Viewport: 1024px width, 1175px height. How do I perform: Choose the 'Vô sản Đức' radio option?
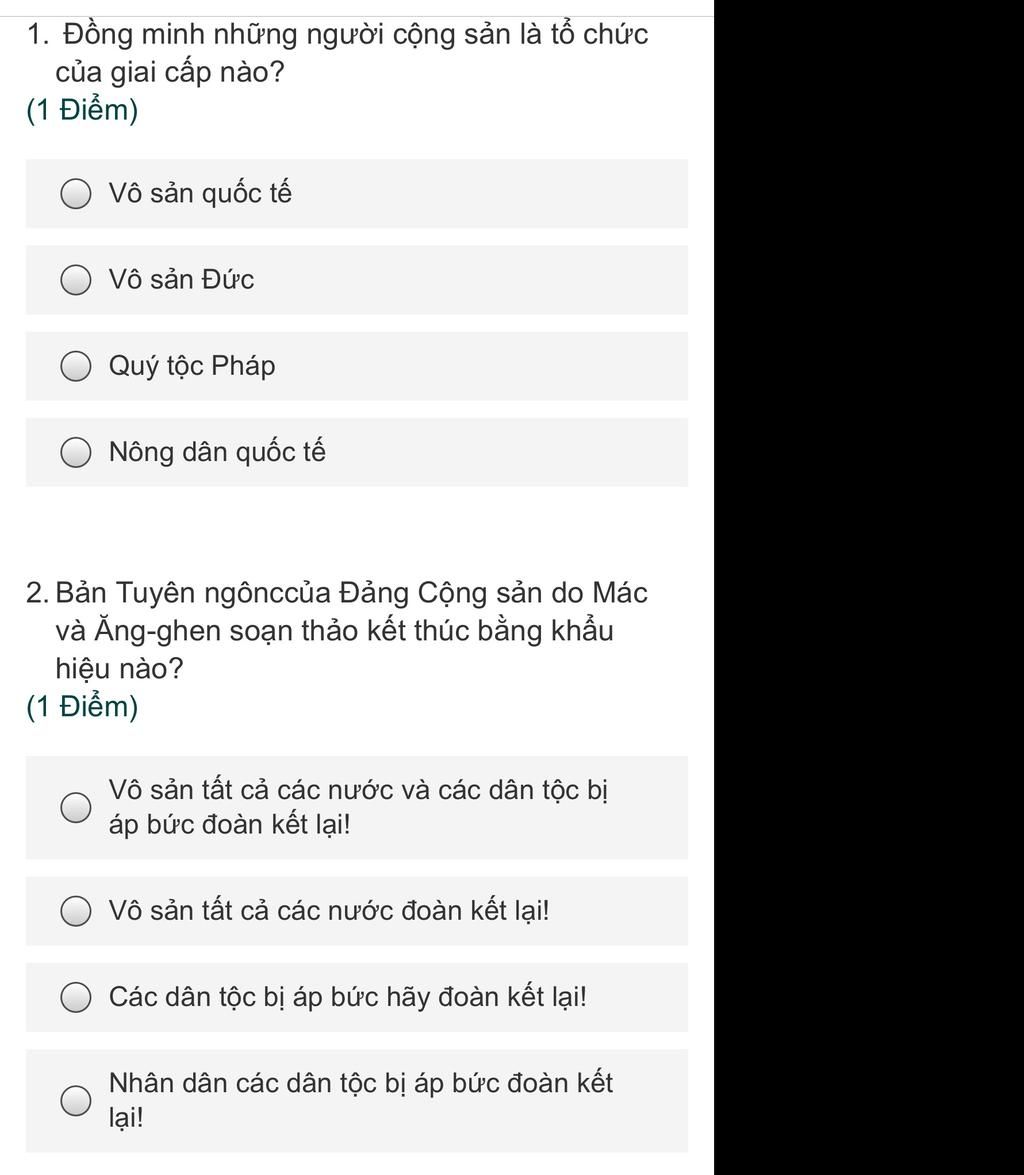point(76,280)
